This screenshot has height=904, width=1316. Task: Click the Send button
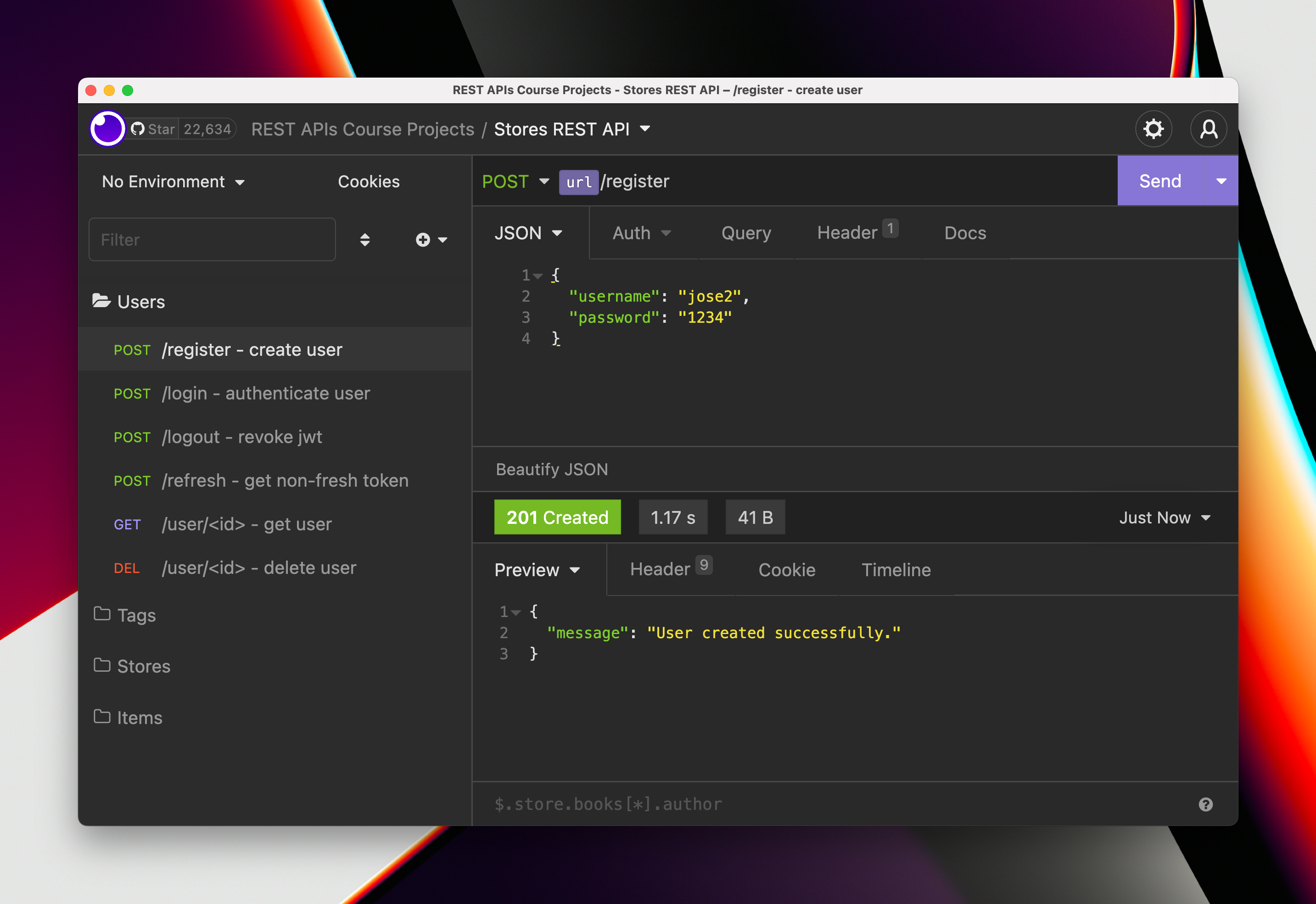(1160, 181)
